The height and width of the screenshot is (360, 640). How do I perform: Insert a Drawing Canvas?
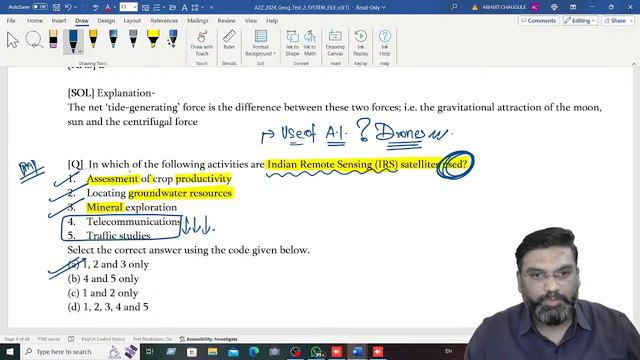[335, 43]
